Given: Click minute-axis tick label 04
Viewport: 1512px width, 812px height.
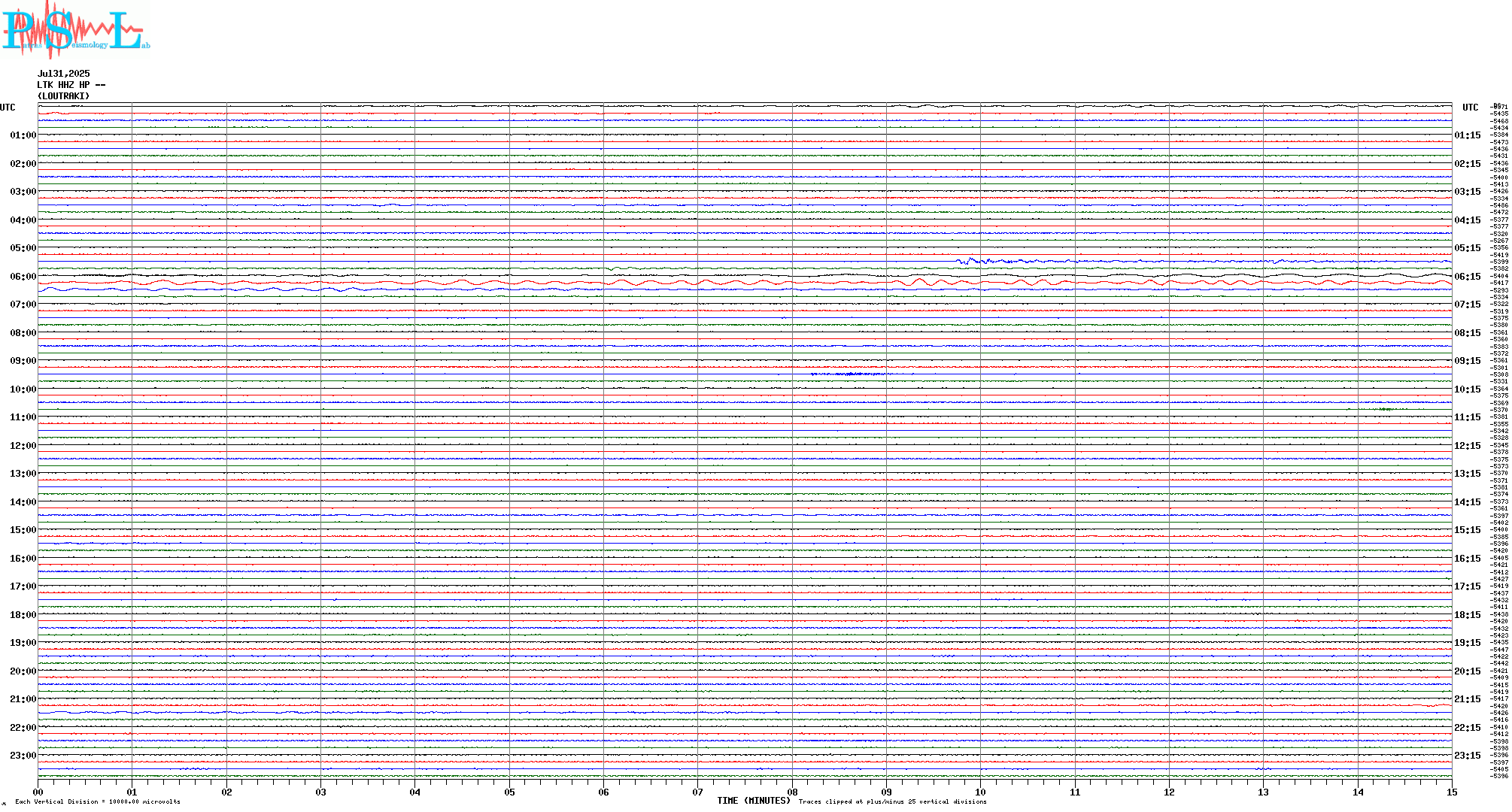Looking at the screenshot, I should (x=415, y=792).
